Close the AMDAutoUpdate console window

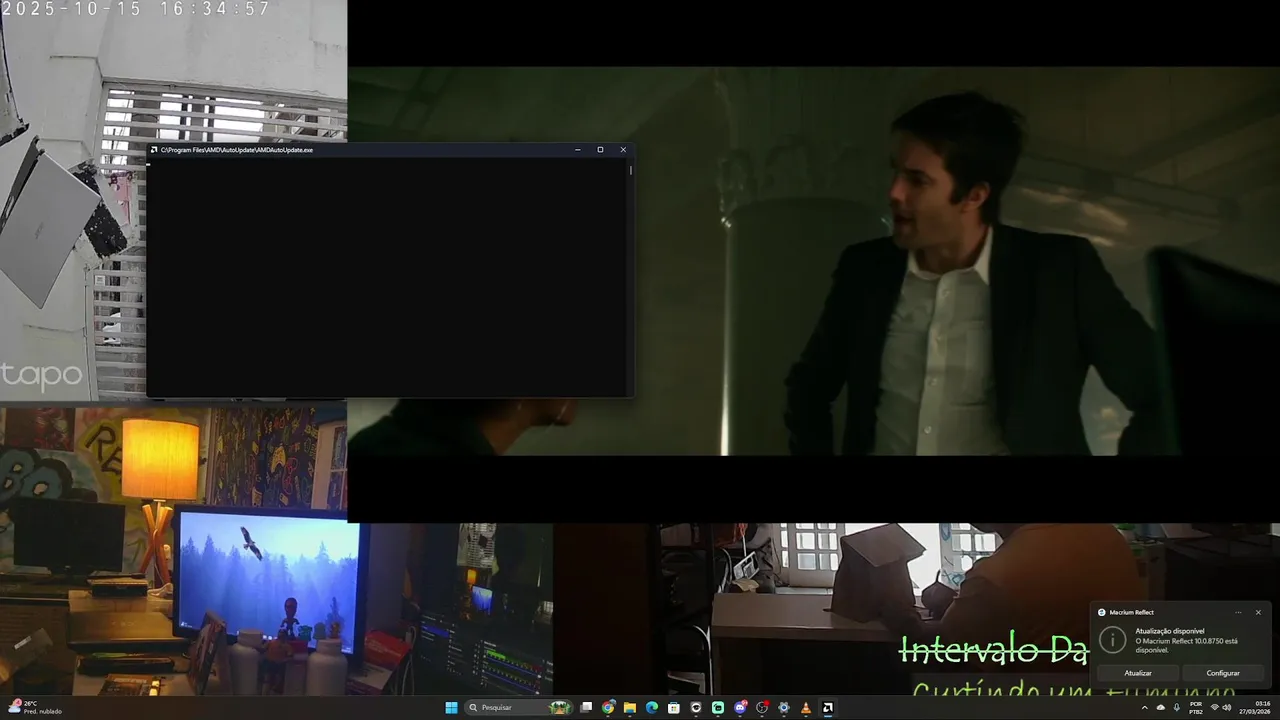(x=623, y=150)
